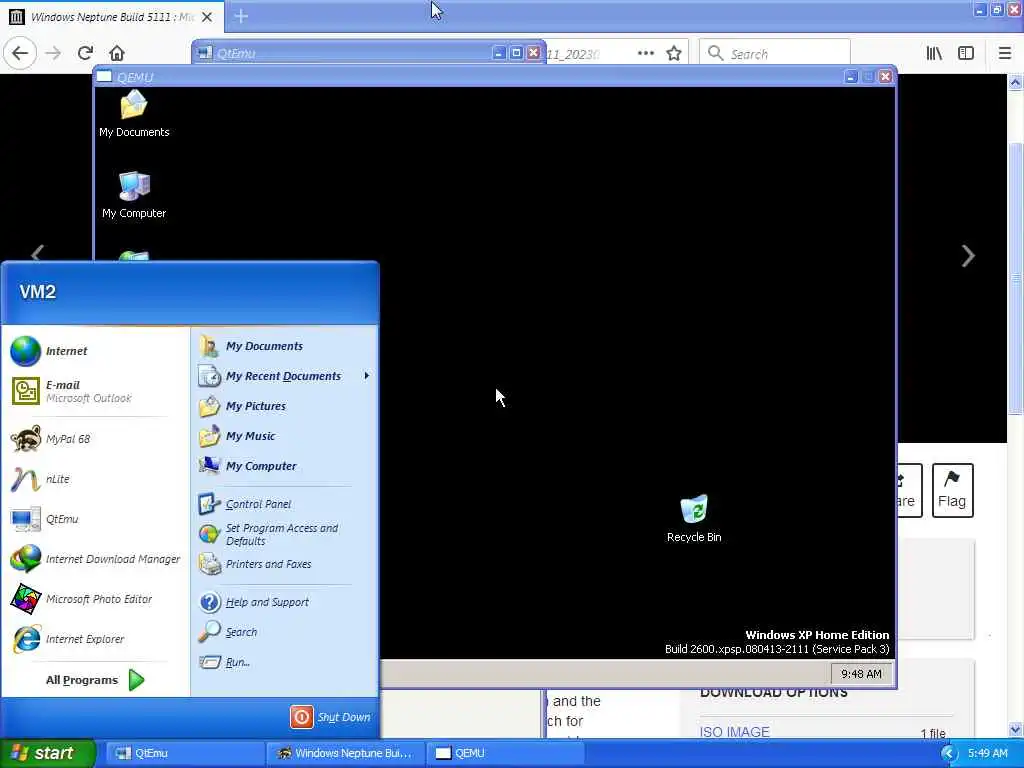
Task: Show previous image with left carousel arrow
Action: tap(38, 253)
